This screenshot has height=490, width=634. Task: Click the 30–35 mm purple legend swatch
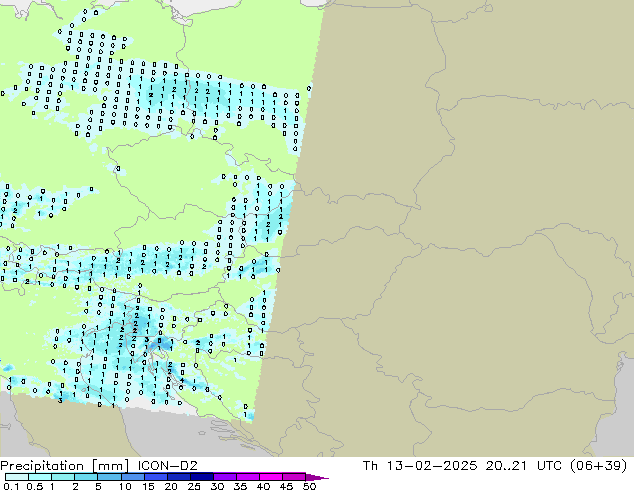(224, 477)
